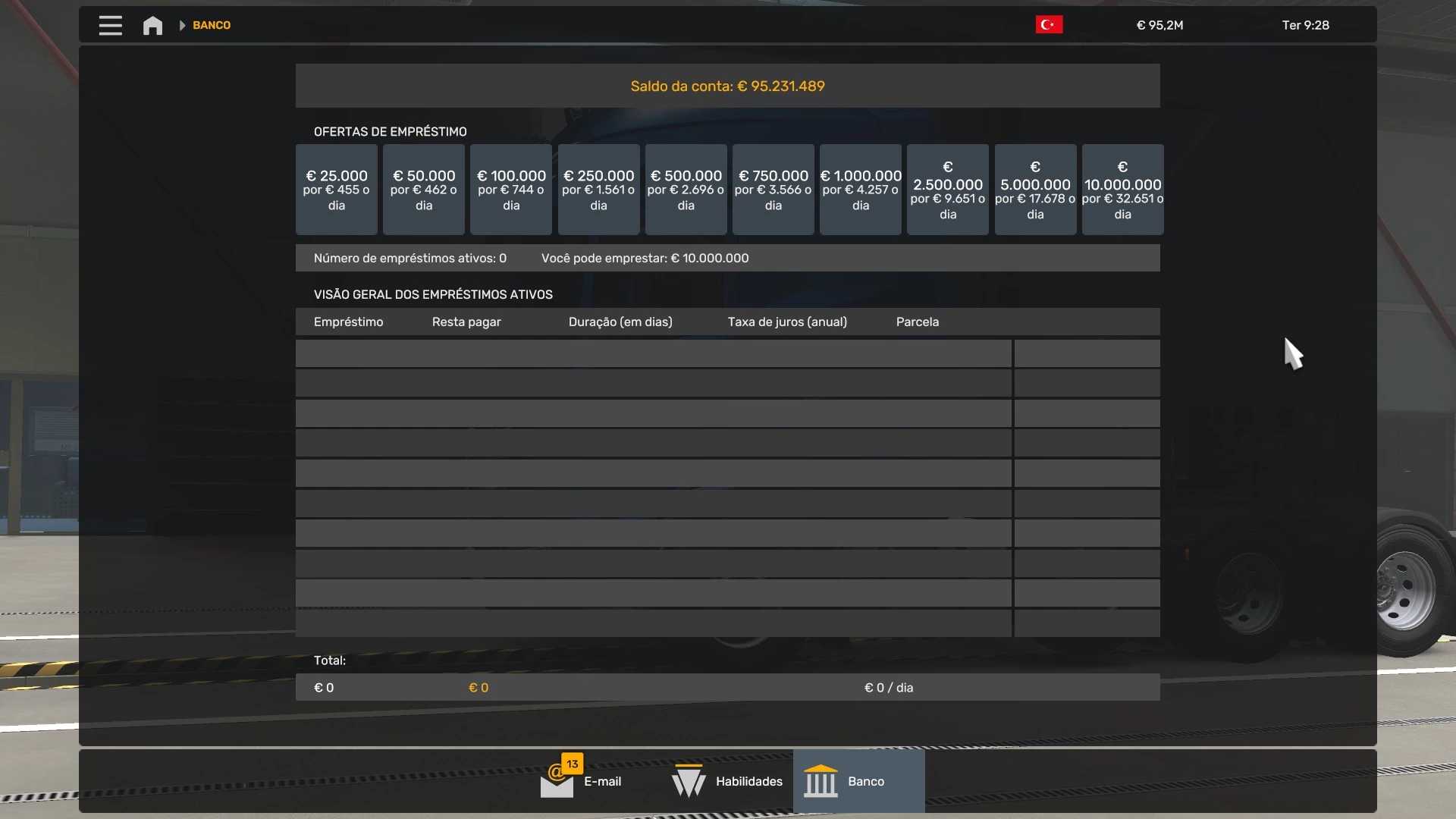The width and height of the screenshot is (1456, 819).
Task: Choose the € 250.000 loan offer
Action: (598, 190)
